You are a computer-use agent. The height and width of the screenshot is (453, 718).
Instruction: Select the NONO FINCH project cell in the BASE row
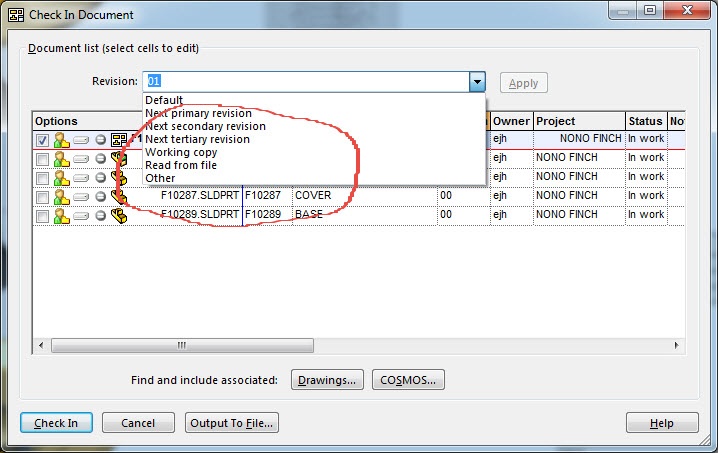(579, 214)
